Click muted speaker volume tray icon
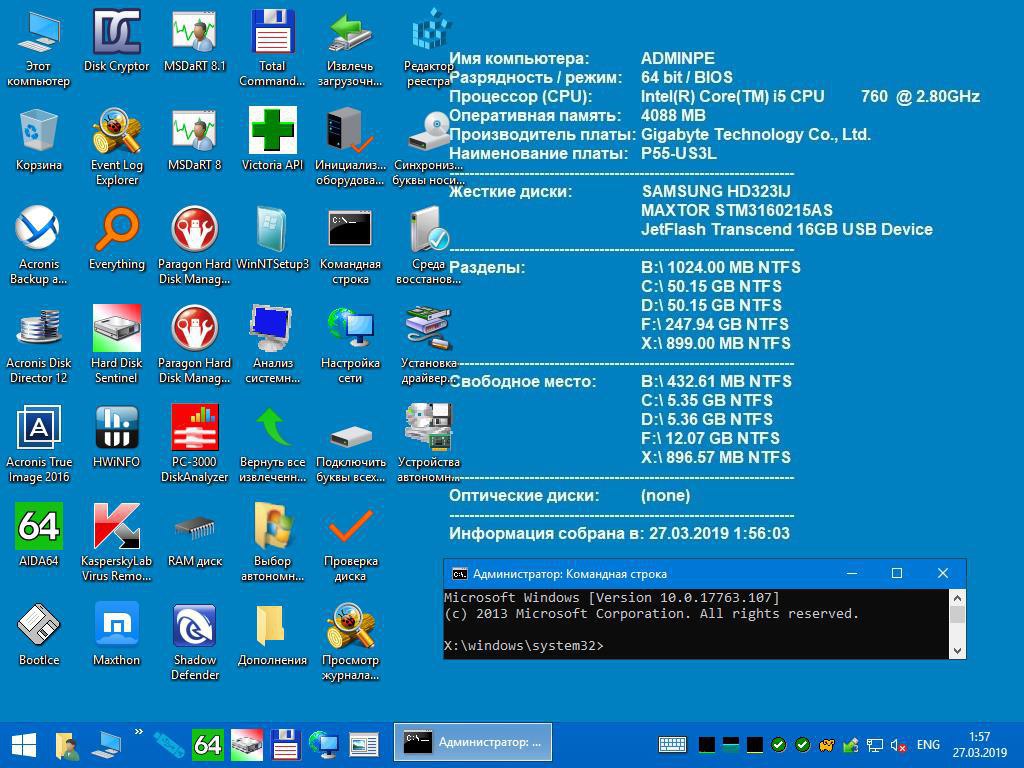This screenshot has height=768, width=1024. tap(899, 745)
